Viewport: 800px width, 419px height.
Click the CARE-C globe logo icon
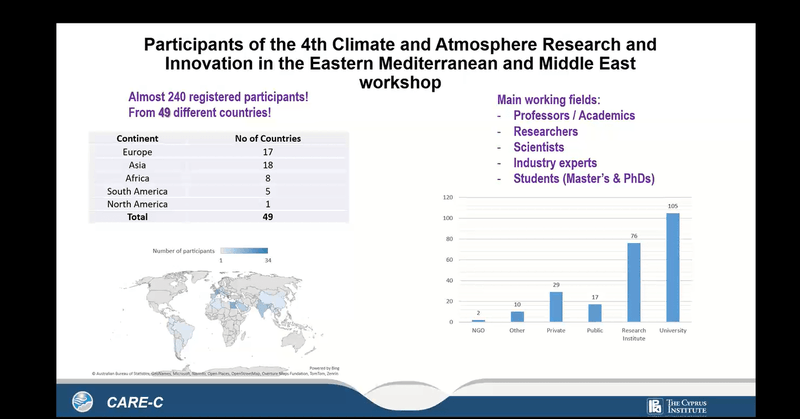(x=83, y=402)
